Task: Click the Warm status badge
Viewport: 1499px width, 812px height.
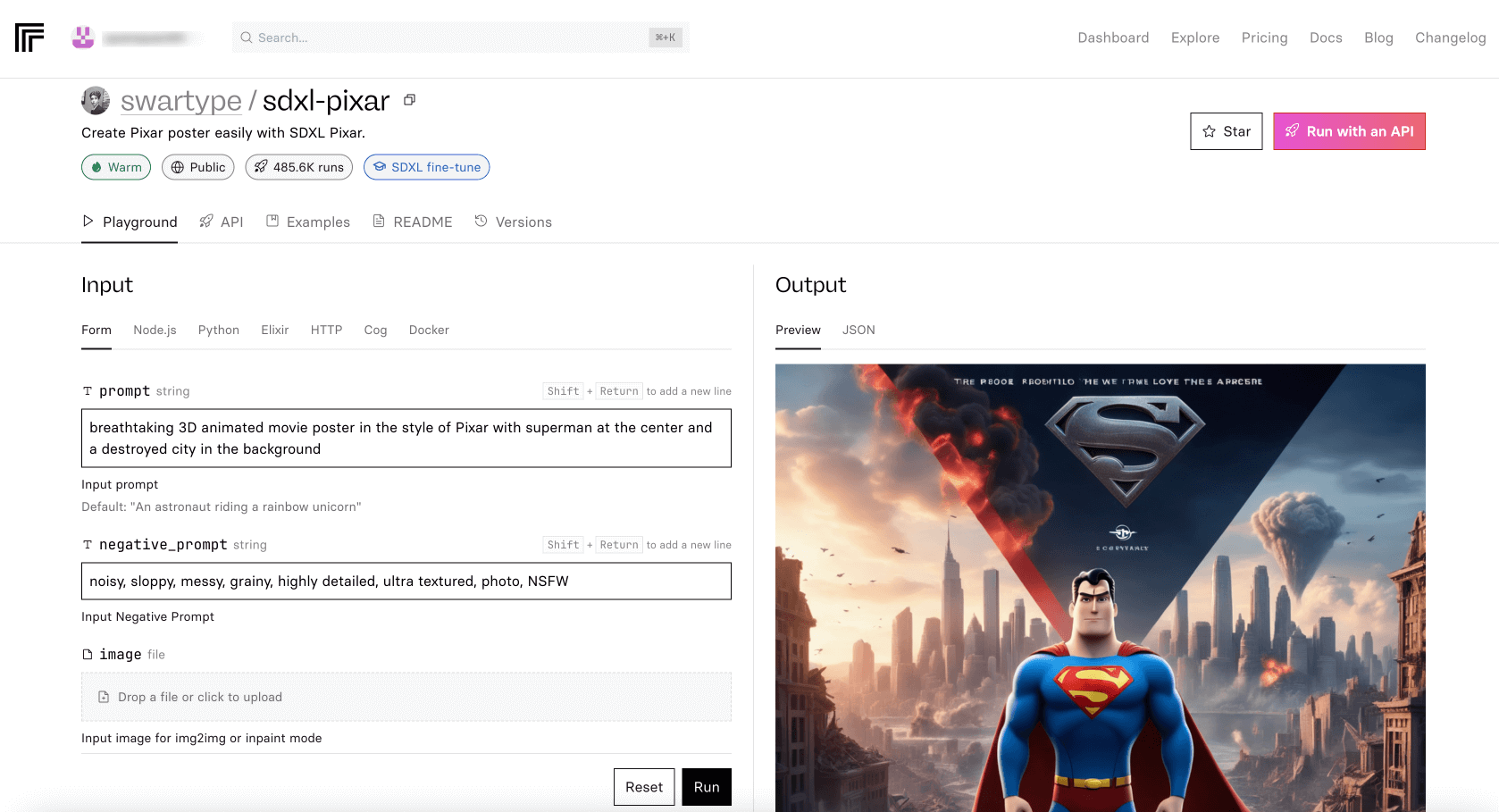Action: click(116, 167)
